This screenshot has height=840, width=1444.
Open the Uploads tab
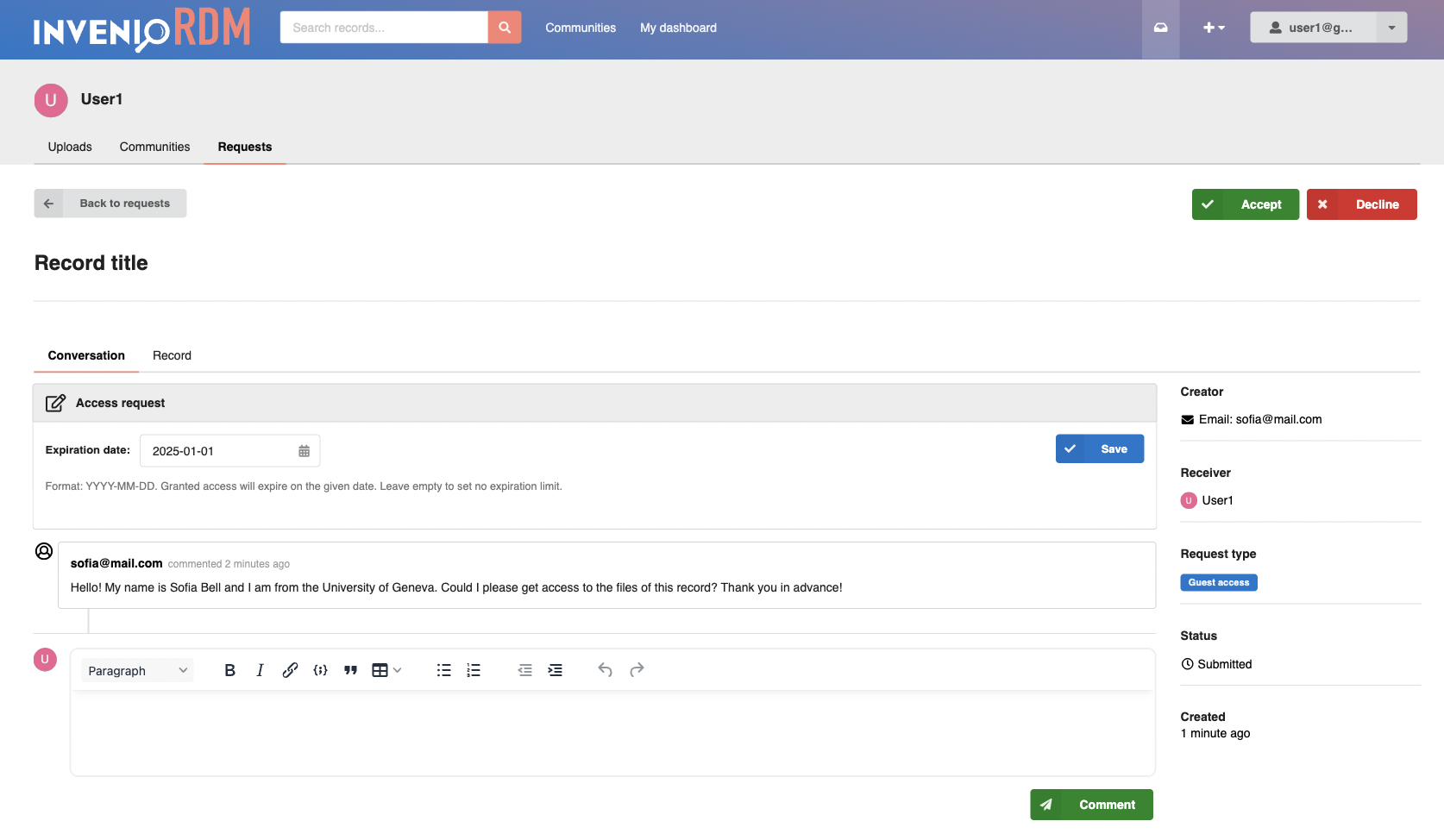70,147
